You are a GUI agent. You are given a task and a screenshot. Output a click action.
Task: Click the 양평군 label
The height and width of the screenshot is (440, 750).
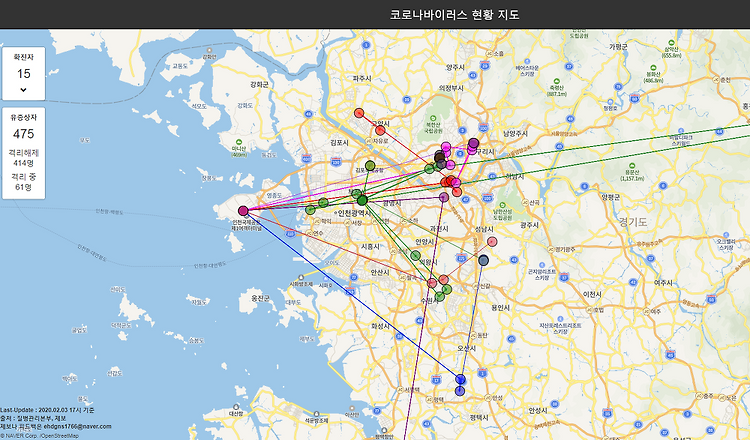[610, 197]
